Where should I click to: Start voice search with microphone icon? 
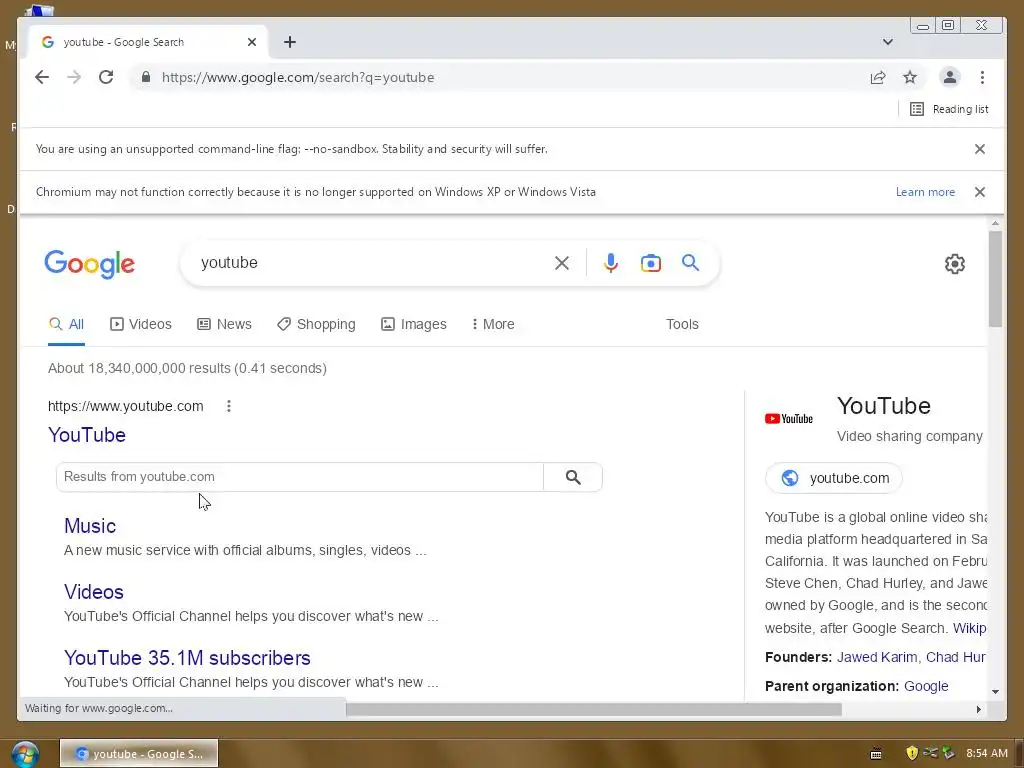[611, 263]
